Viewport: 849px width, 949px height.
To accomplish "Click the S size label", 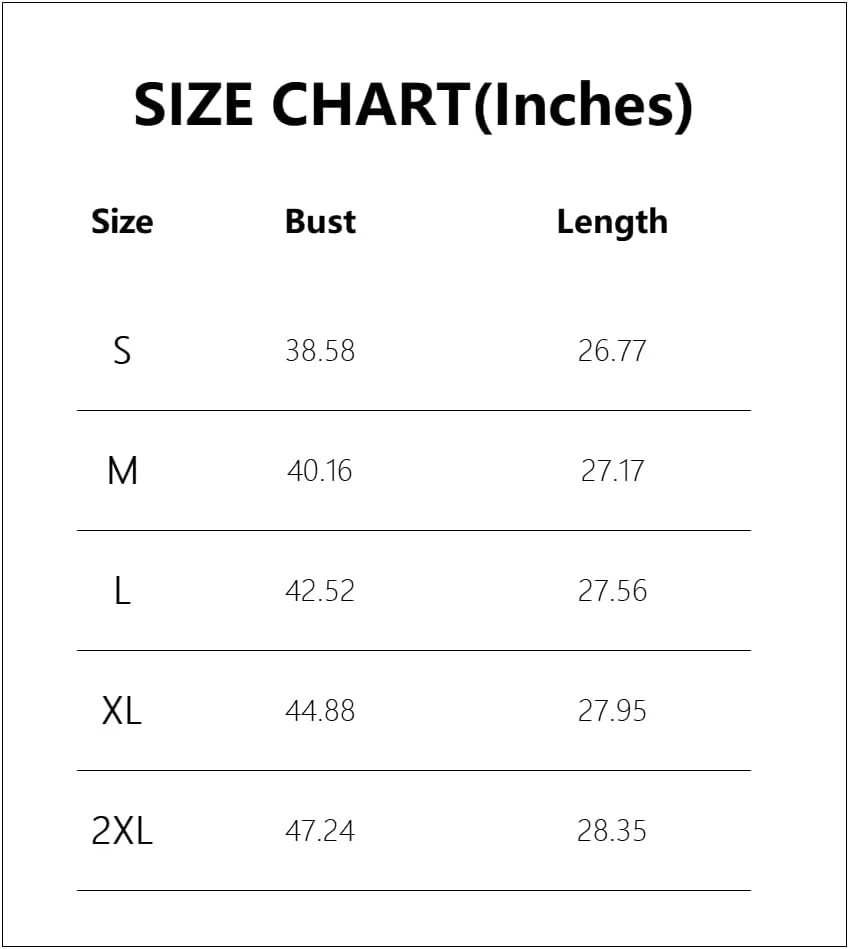I will [122, 351].
